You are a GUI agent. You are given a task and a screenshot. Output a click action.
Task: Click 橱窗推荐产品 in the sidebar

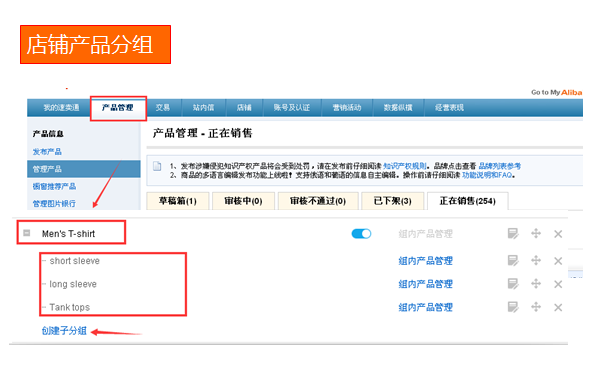[x=54, y=187]
